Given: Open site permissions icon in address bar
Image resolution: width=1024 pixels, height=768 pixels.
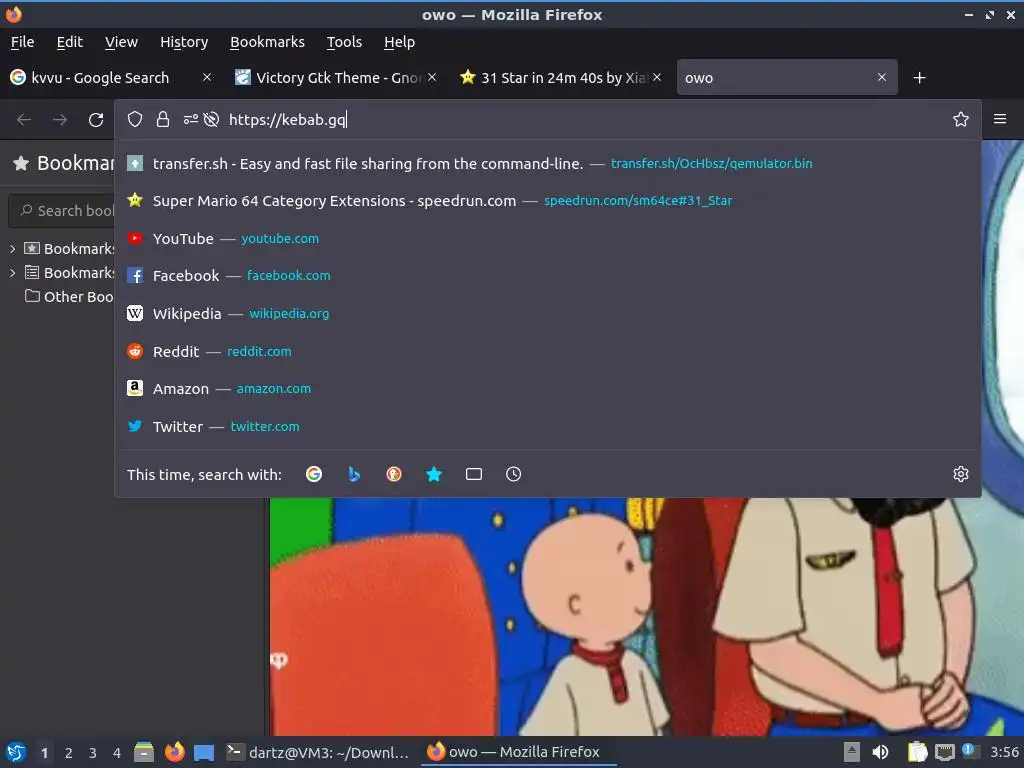Looking at the screenshot, I should [190, 120].
